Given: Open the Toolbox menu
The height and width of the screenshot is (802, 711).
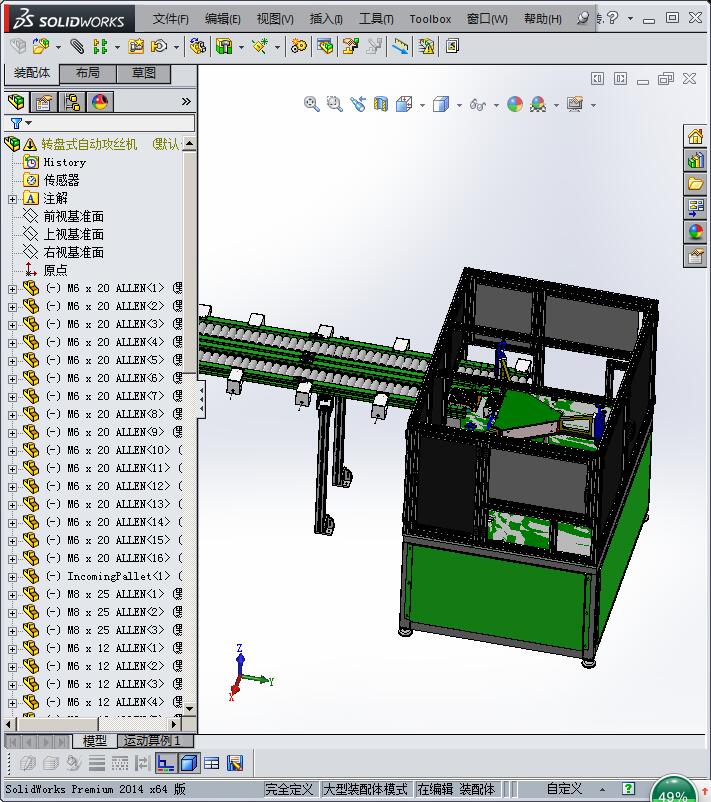Looking at the screenshot, I should pos(430,19).
